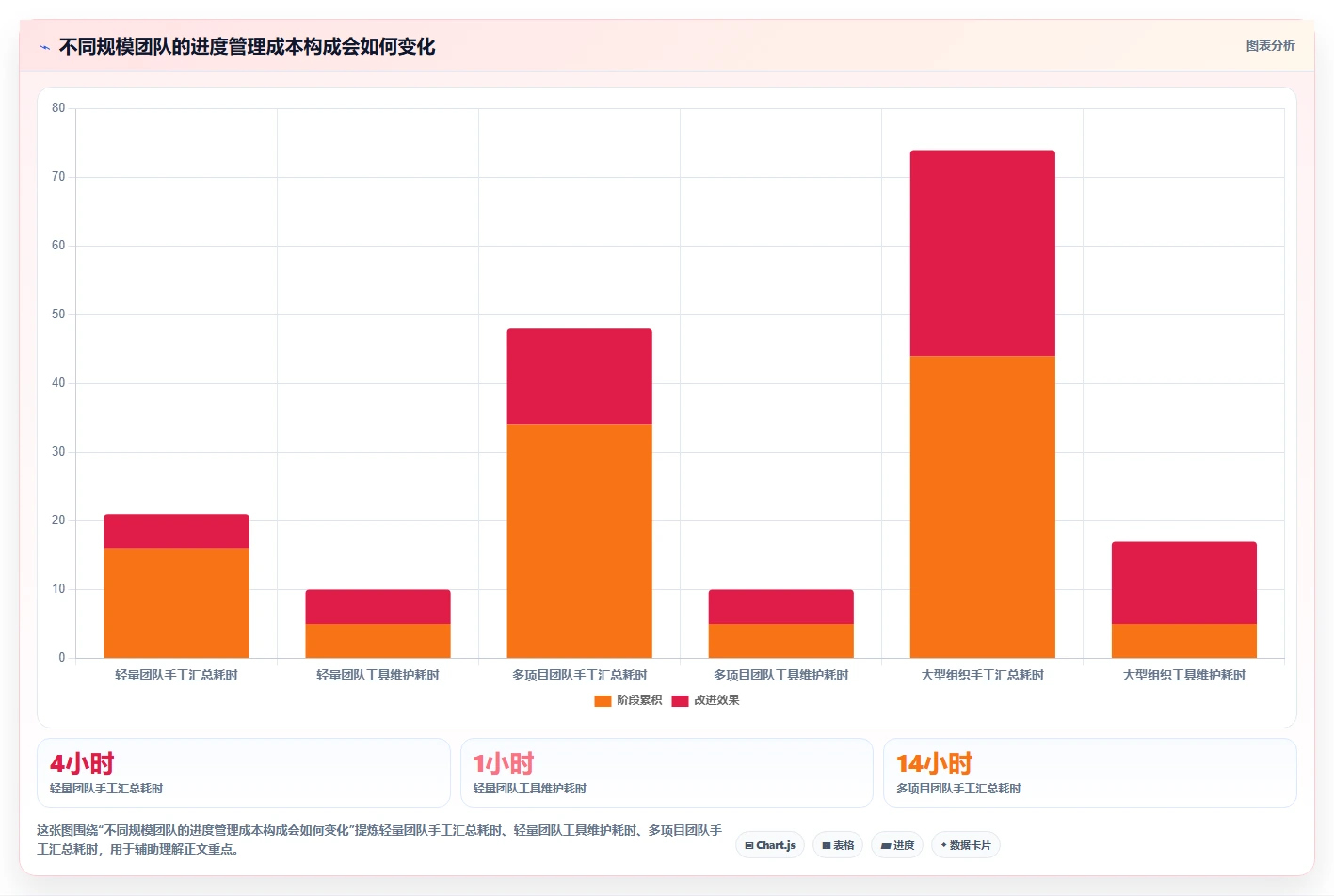Click the x-axis label 大型组织手工汇总耗时
1334x896 pixels.
point(982,675)
